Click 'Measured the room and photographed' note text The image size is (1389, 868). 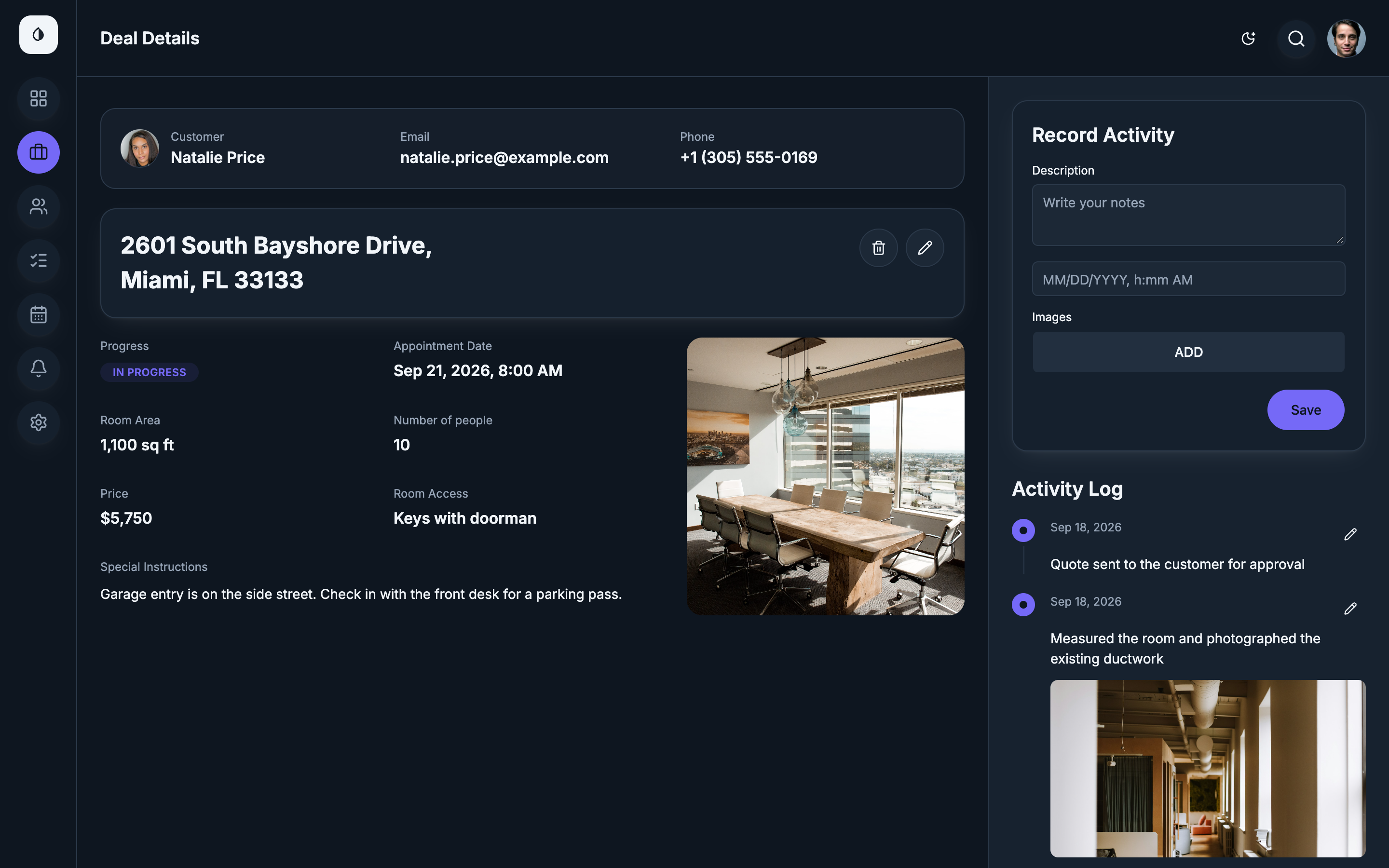pos(1185,649)
